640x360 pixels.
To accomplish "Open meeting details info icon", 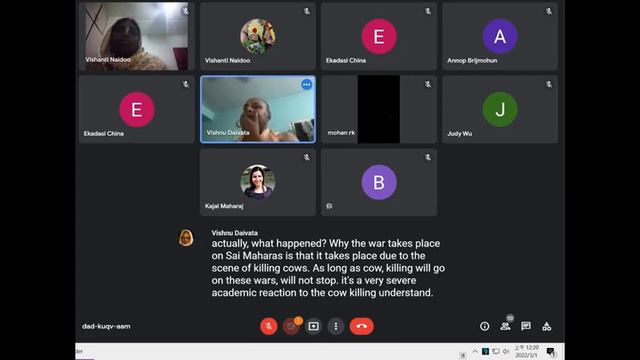I will pyautogui.click(x=484, y=326).
